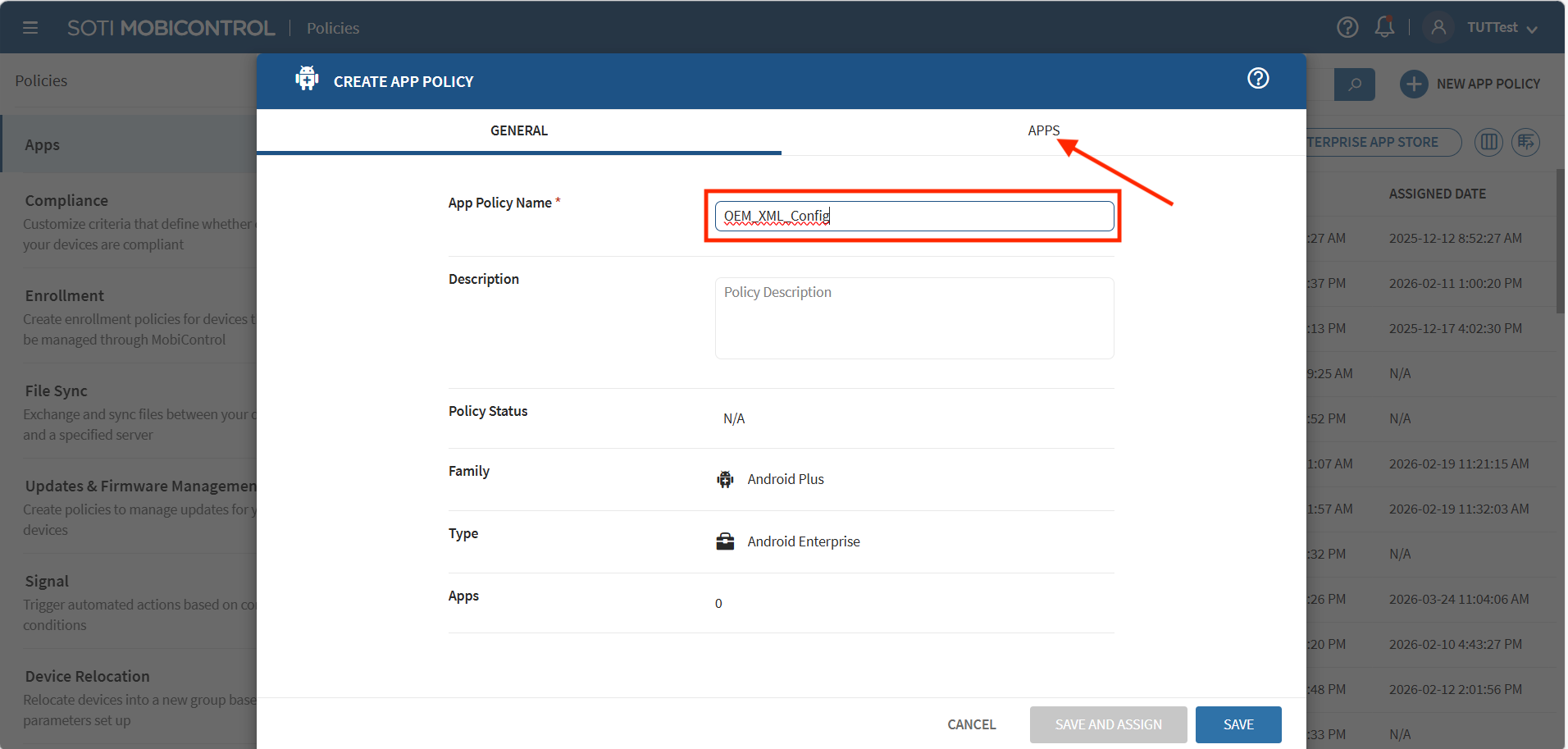
Task: Click the search magnifier button
Action: [1354, 84]
